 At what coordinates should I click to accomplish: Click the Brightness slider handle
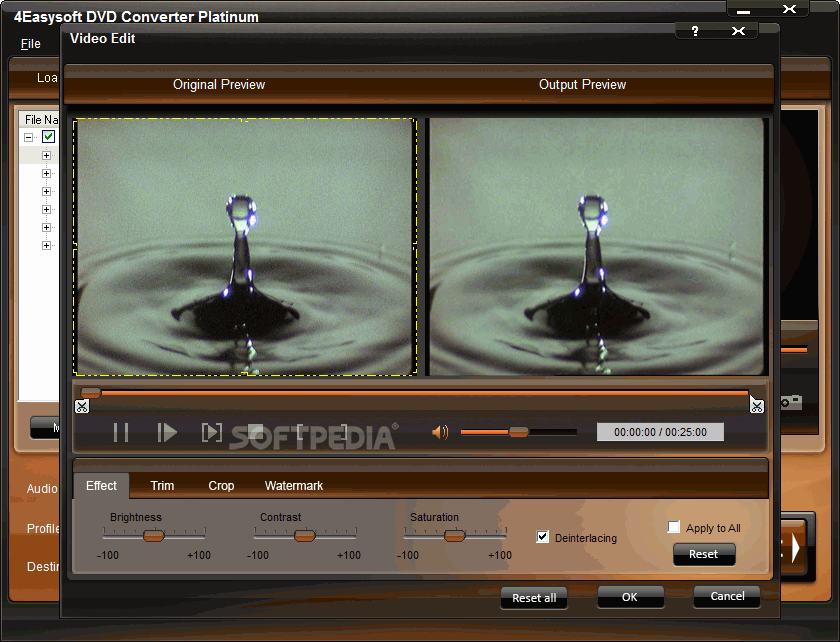[154, 535]
